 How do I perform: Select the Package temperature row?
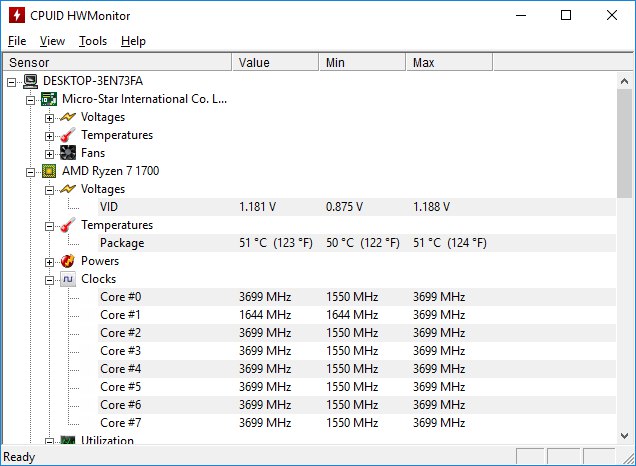(x=122, y=243)
